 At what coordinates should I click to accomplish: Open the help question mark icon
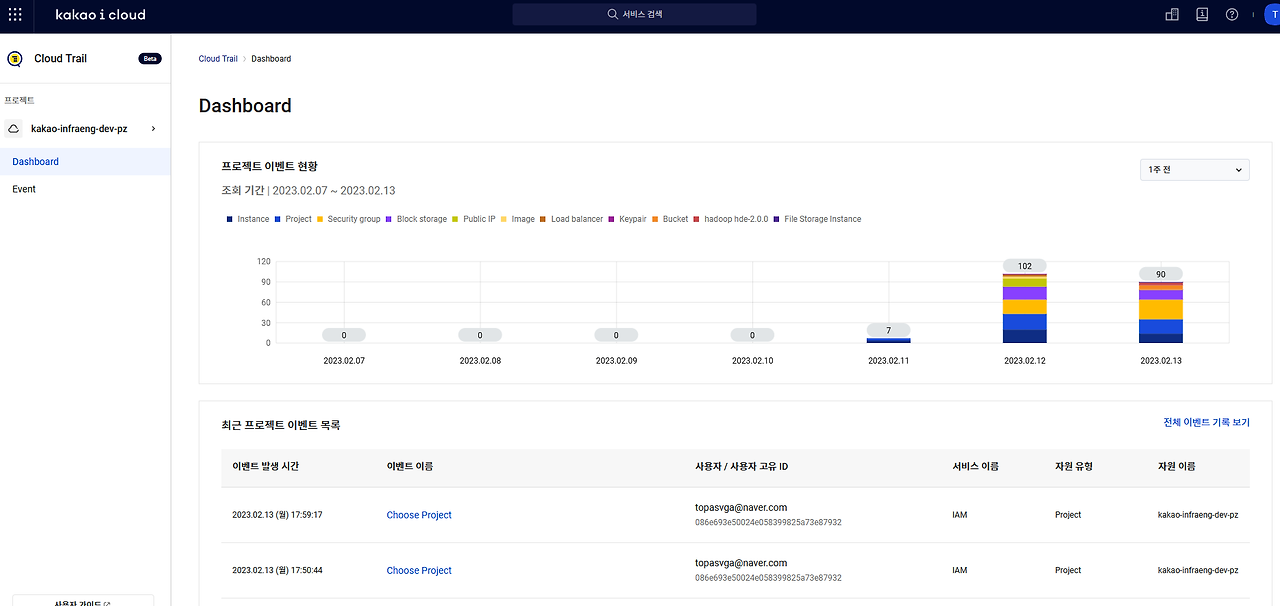click(x=1232, y=15)
